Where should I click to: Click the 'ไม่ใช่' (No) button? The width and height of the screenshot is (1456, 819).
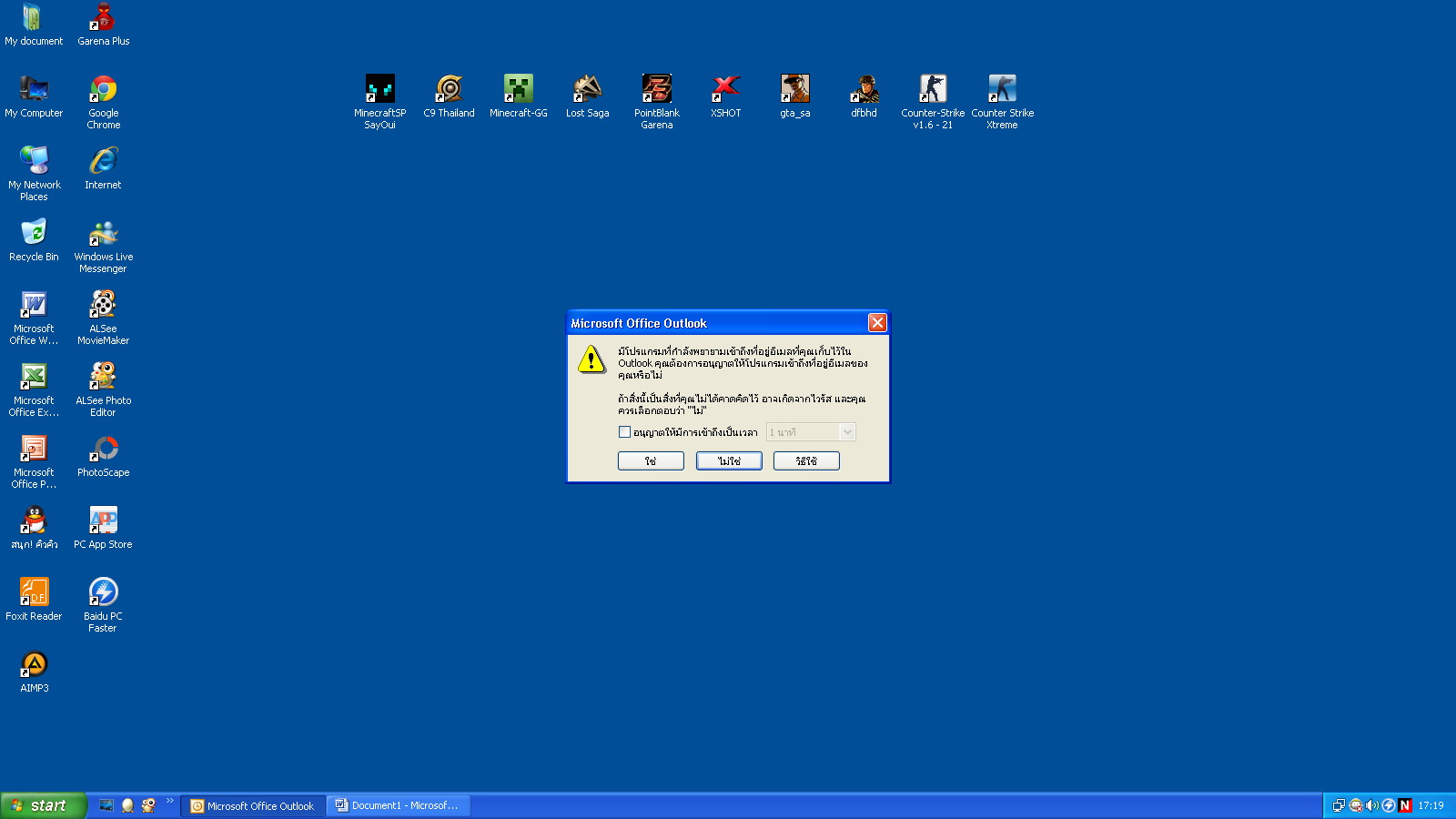[x=729, y=461]
